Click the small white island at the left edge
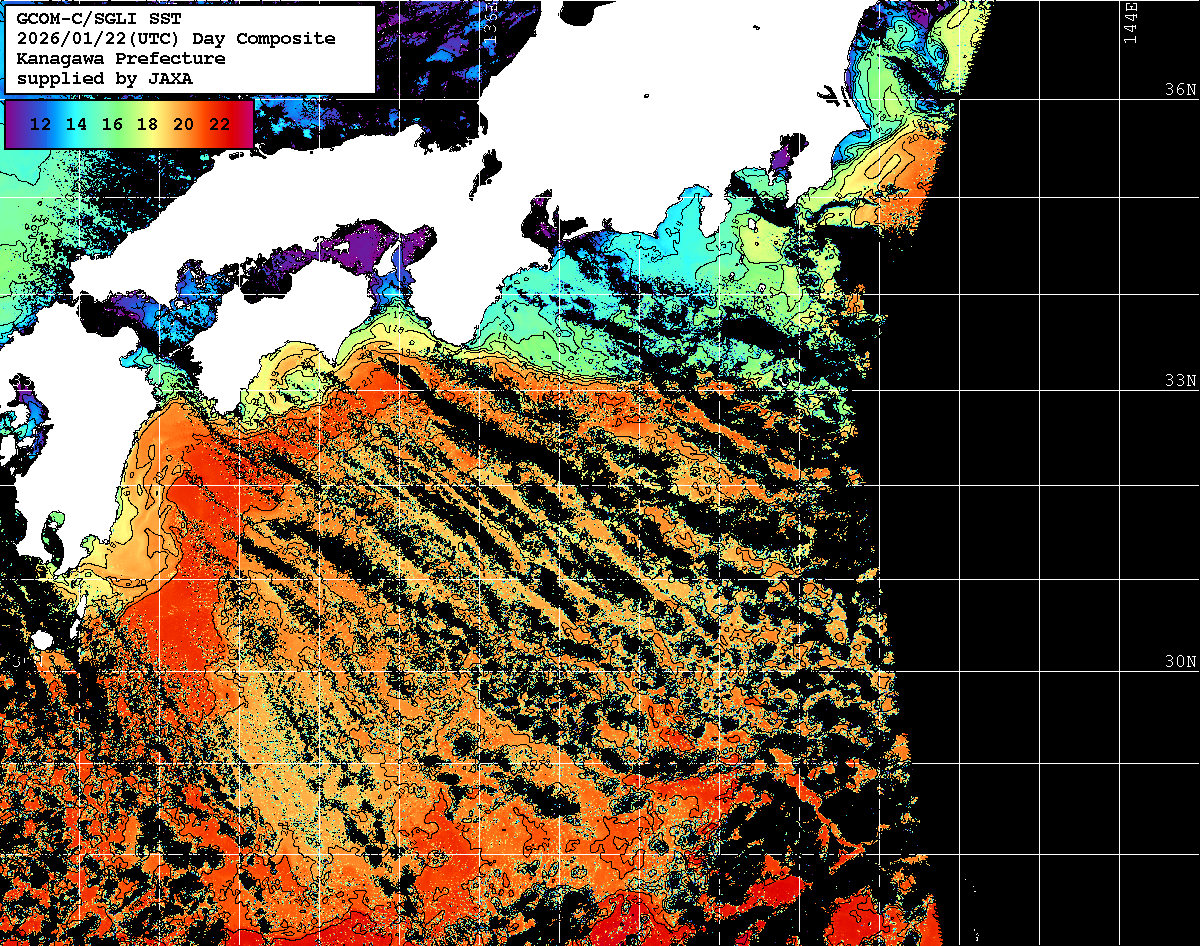Viewport: 1200px width, 946px height. [x=42, y=640]
